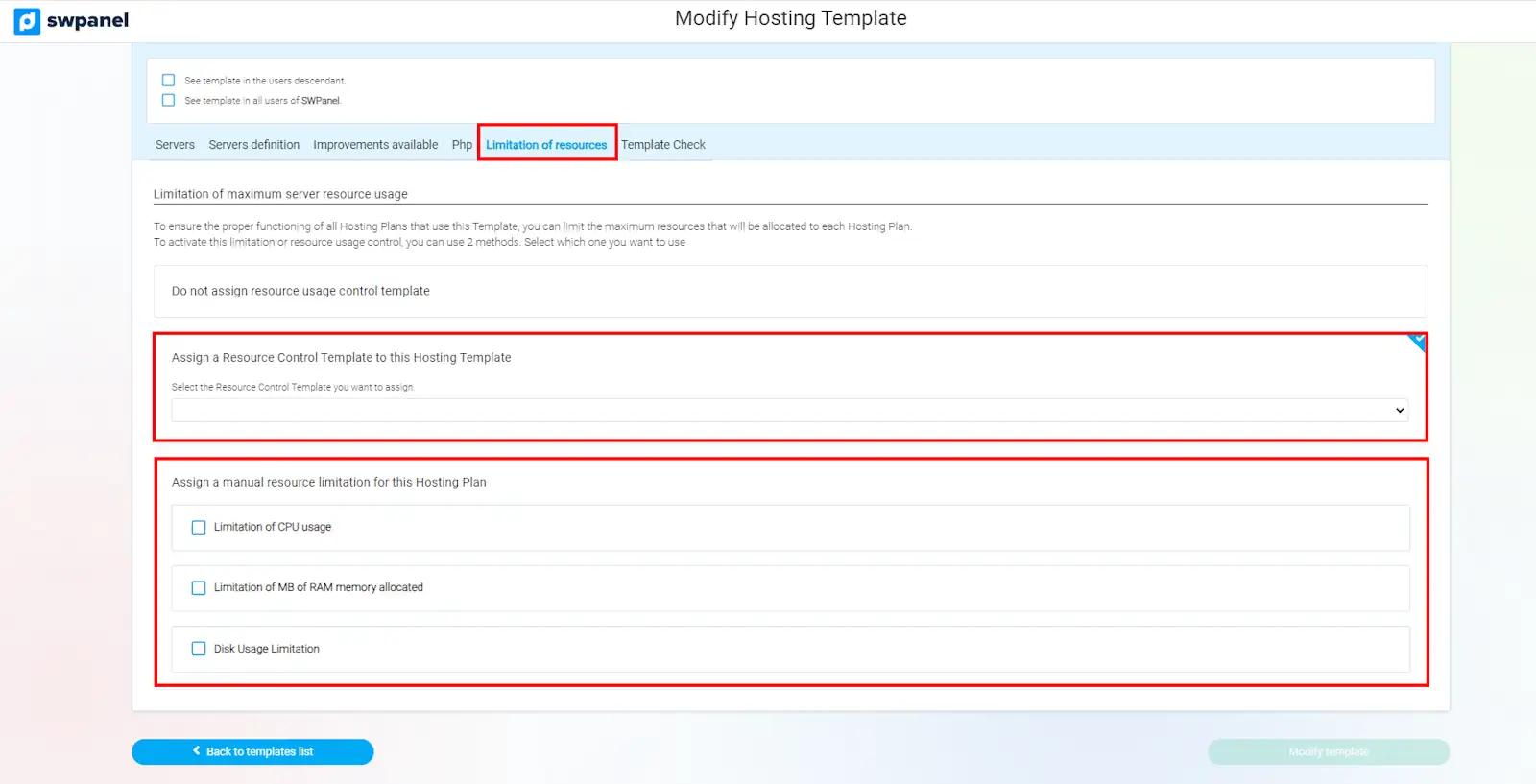
Task: Click the Limitation of resources tab
Action: (546, 145)
